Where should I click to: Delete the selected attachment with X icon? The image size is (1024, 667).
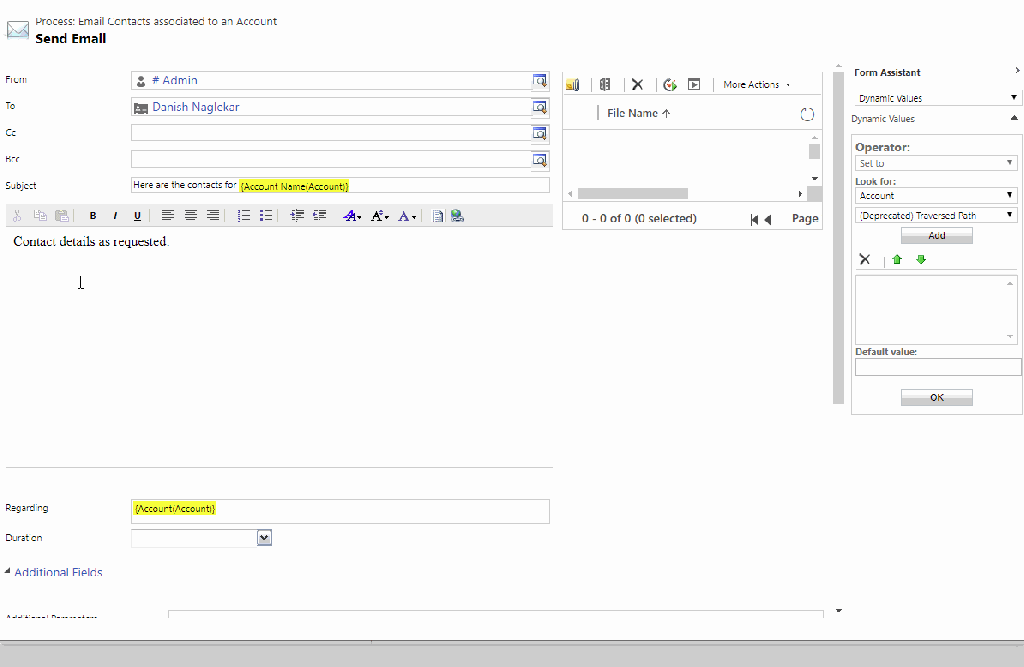point(637,85)
